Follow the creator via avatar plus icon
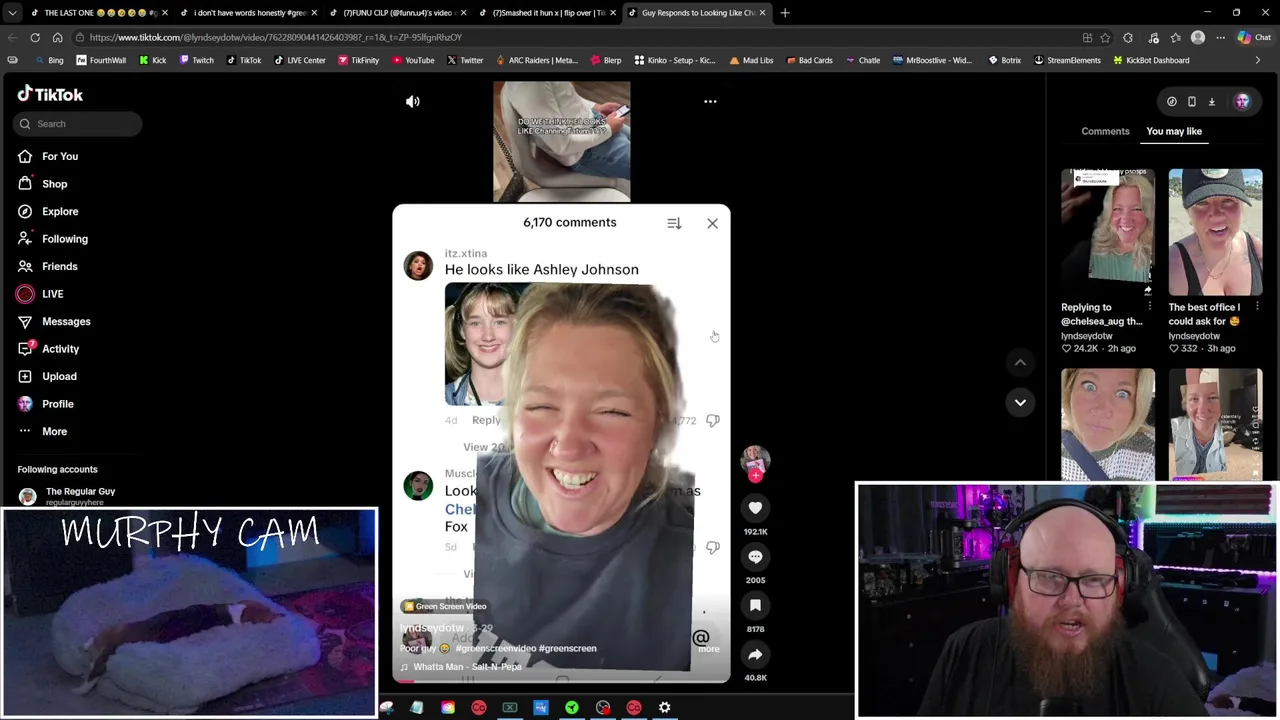 [755, 476]
